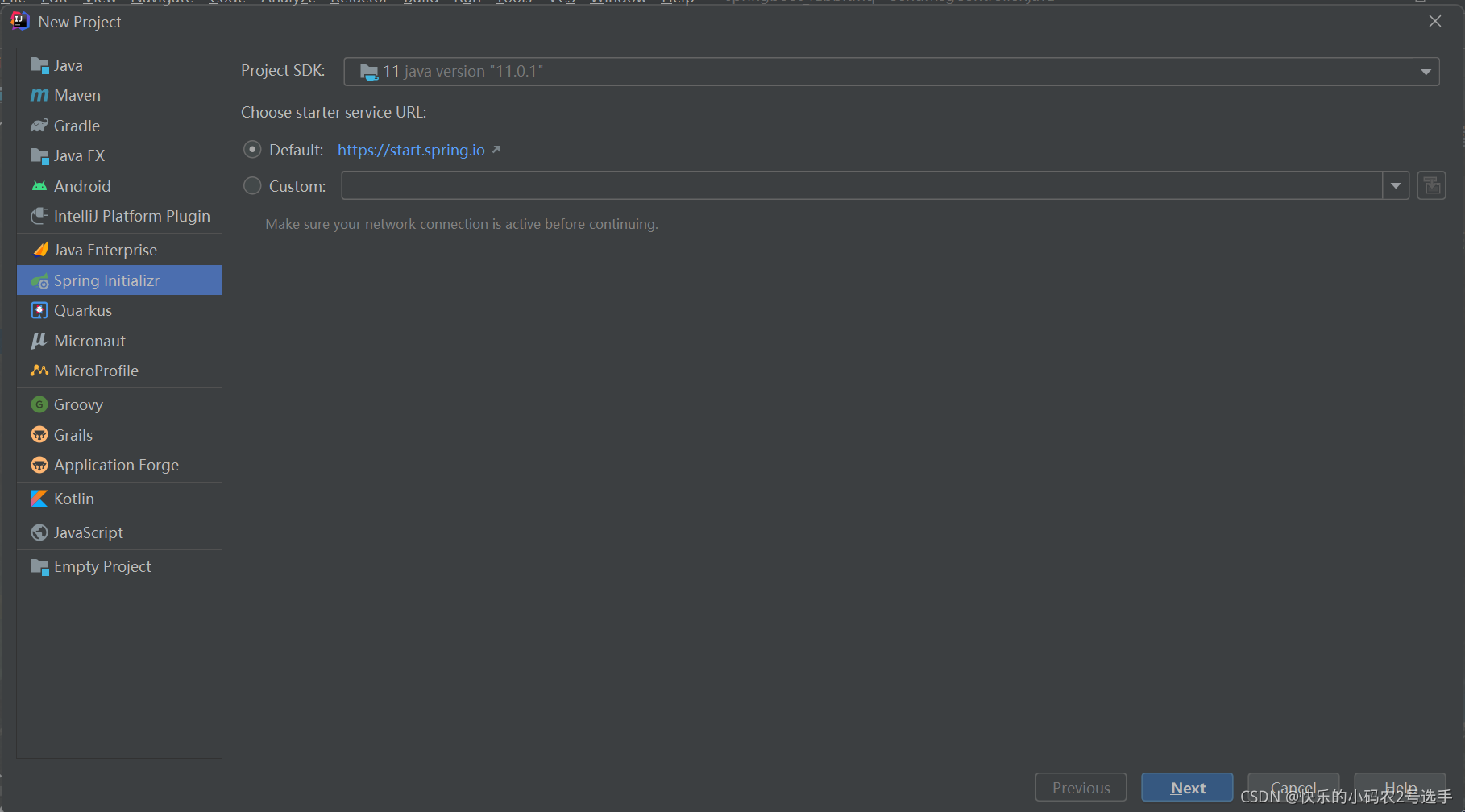The width and height of the screenshot is (1465, 812).
Task: Select MicroProfile project type label
Action: (x=96, y=371)
